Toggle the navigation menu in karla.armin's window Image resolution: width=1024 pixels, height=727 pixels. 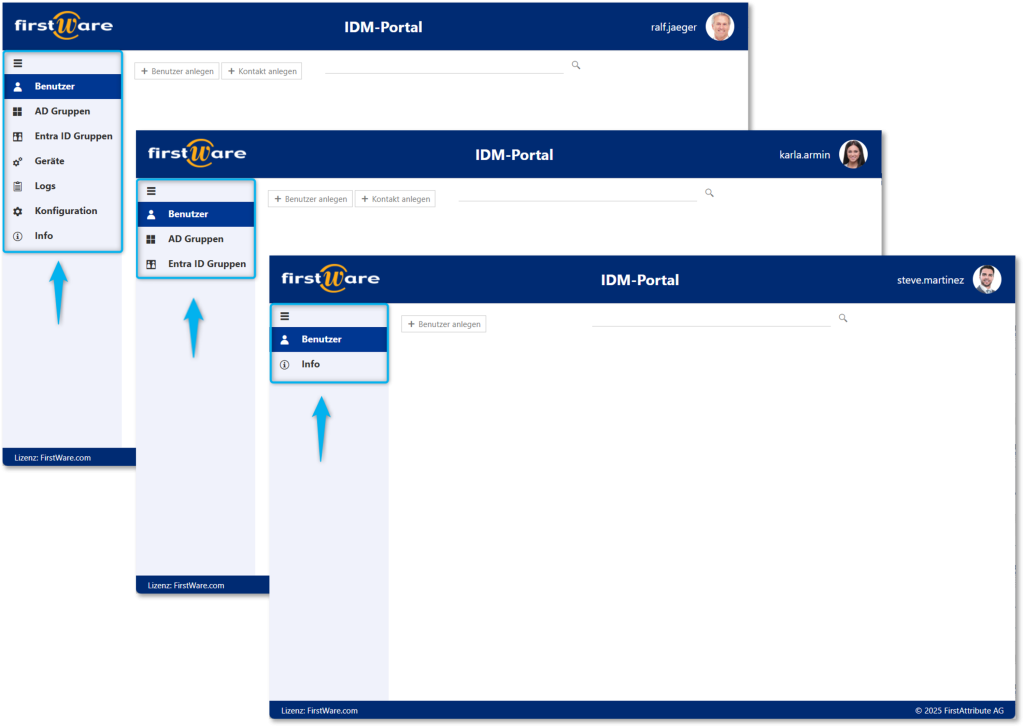(x=150, y=190)
